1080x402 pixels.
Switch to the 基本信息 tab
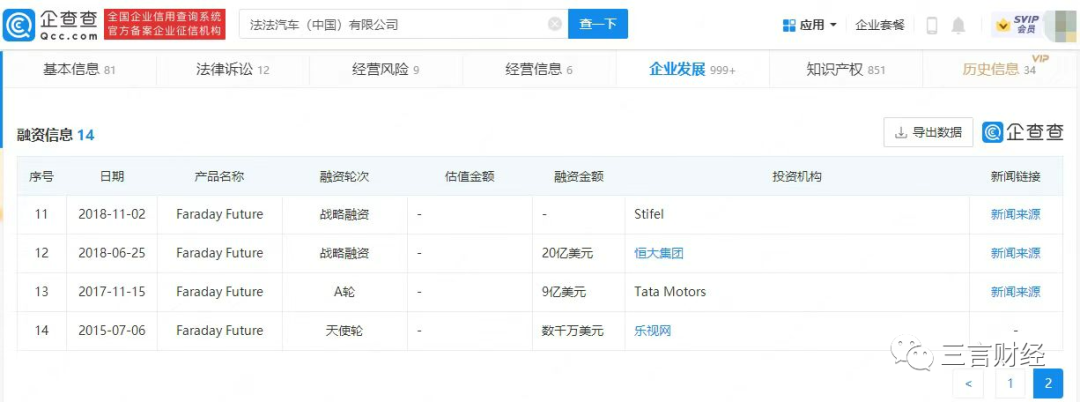pyautogui.click(x=79, y=70)
